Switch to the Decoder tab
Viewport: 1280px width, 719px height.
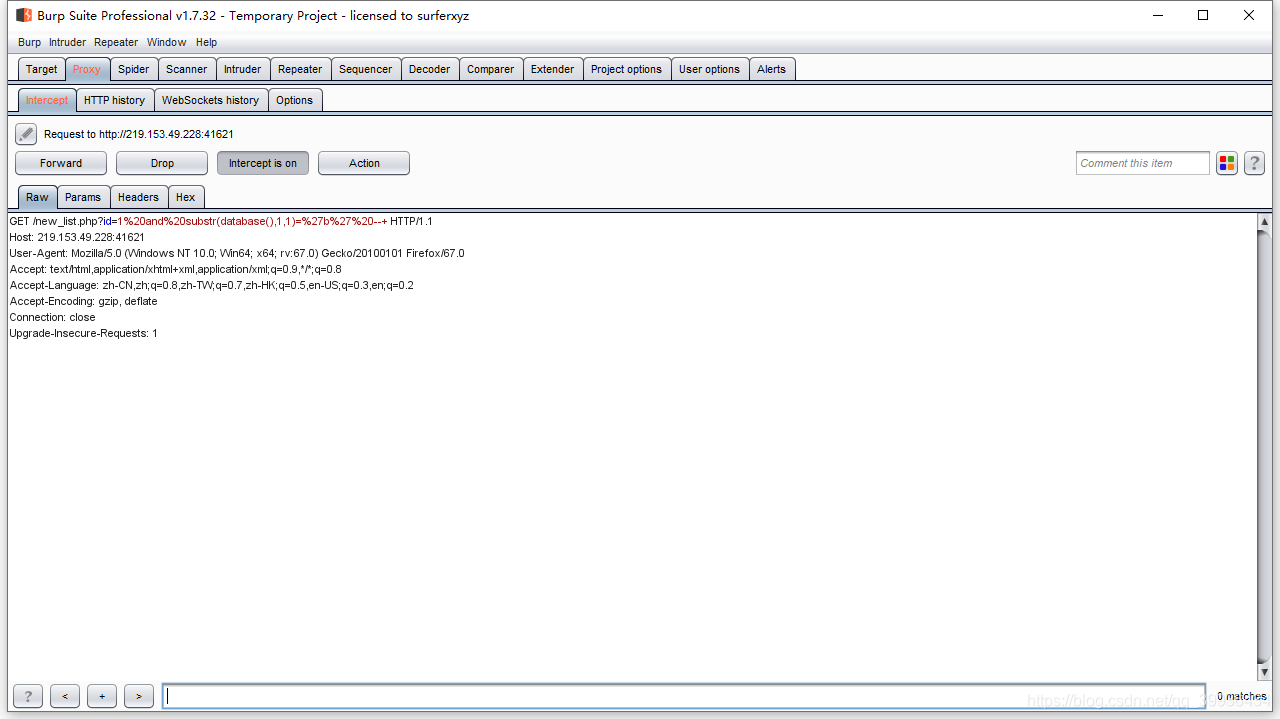(430, 69)
